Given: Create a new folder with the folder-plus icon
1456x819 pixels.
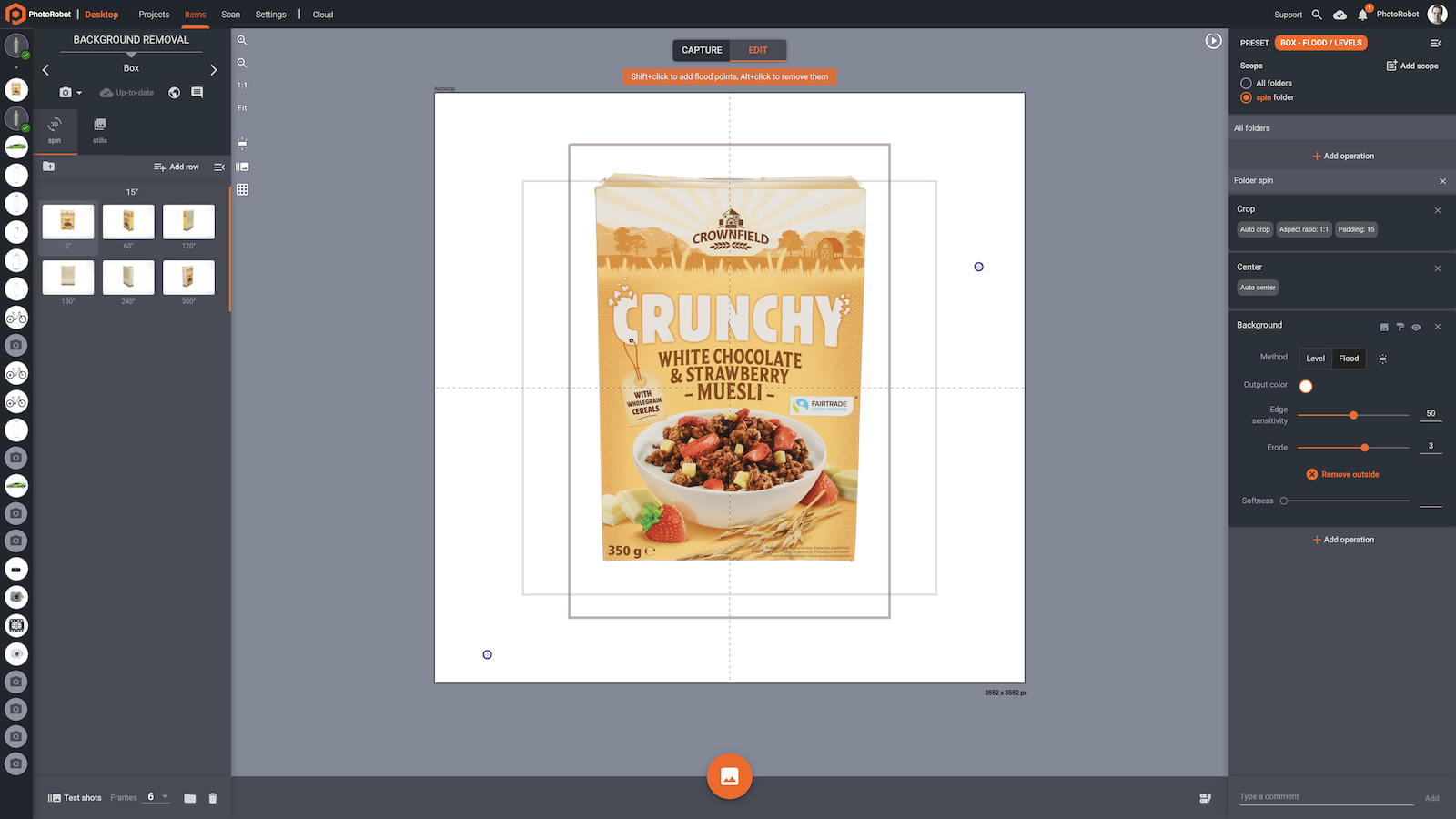Looking at the screenshot, I should click(49, 166).
